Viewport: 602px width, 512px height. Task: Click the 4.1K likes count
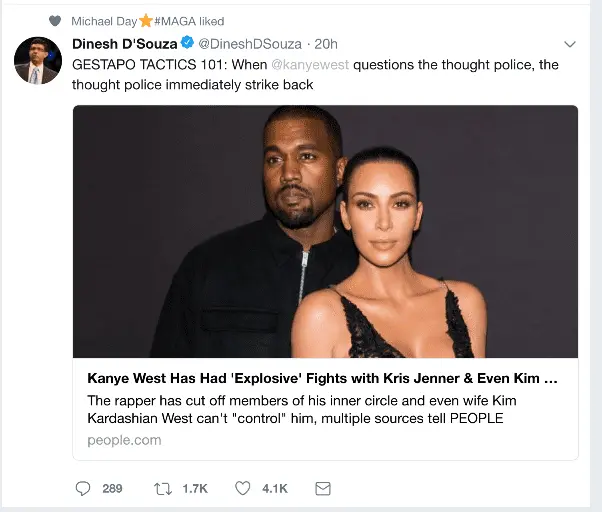point(274,488)
